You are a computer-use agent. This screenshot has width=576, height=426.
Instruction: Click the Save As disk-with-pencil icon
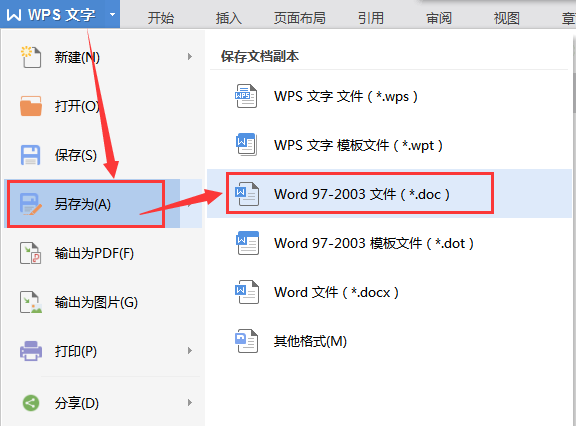click(31, 204)
